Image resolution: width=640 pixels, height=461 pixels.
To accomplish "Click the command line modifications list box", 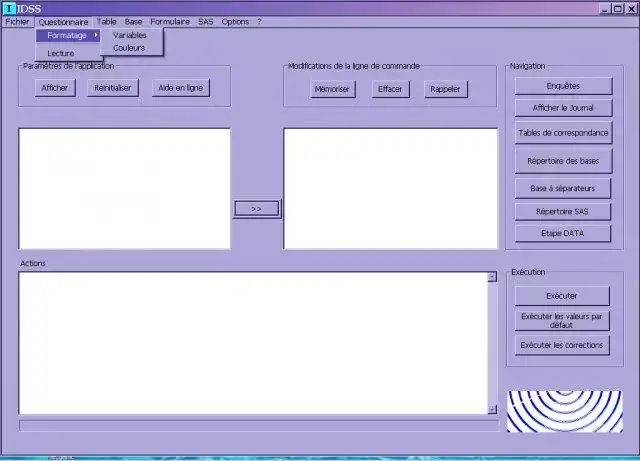I will tap(391, 189).
